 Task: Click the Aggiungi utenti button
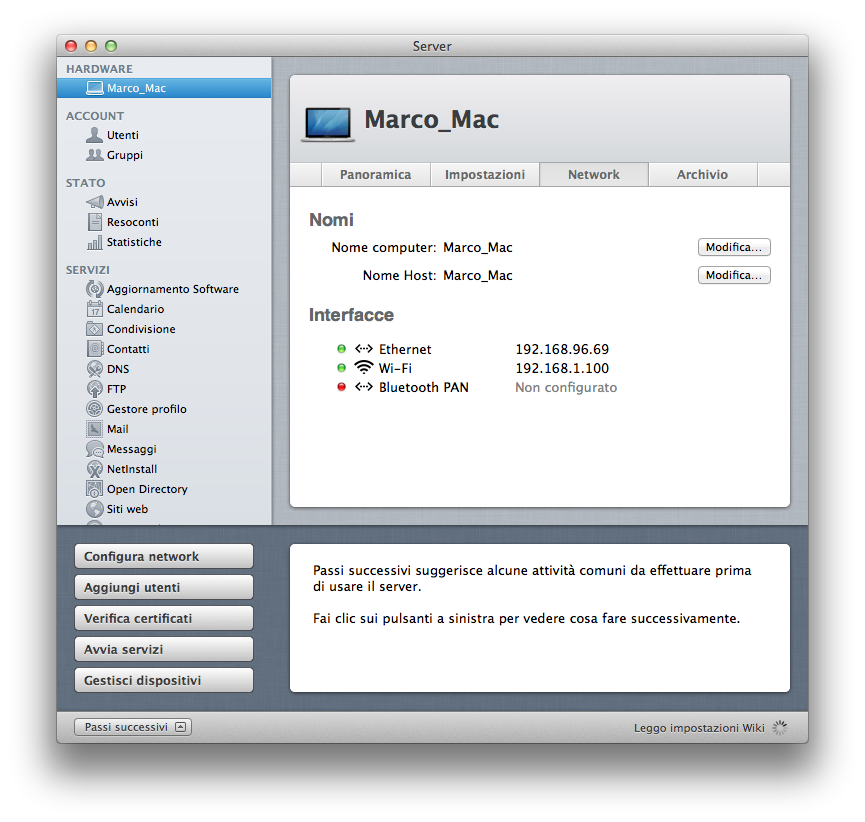(x=164, y=587)
